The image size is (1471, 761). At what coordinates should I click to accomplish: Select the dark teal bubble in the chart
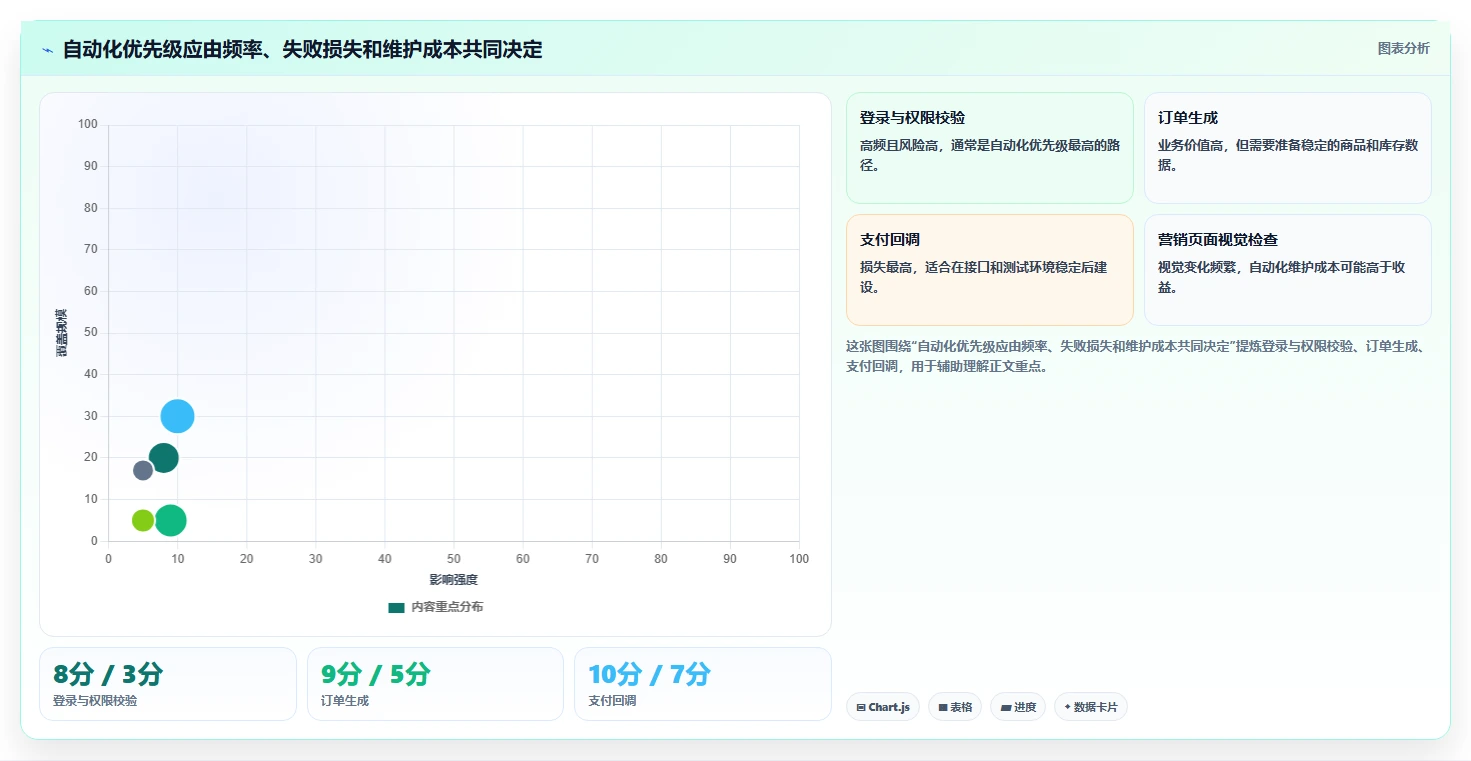click(163, 458)
